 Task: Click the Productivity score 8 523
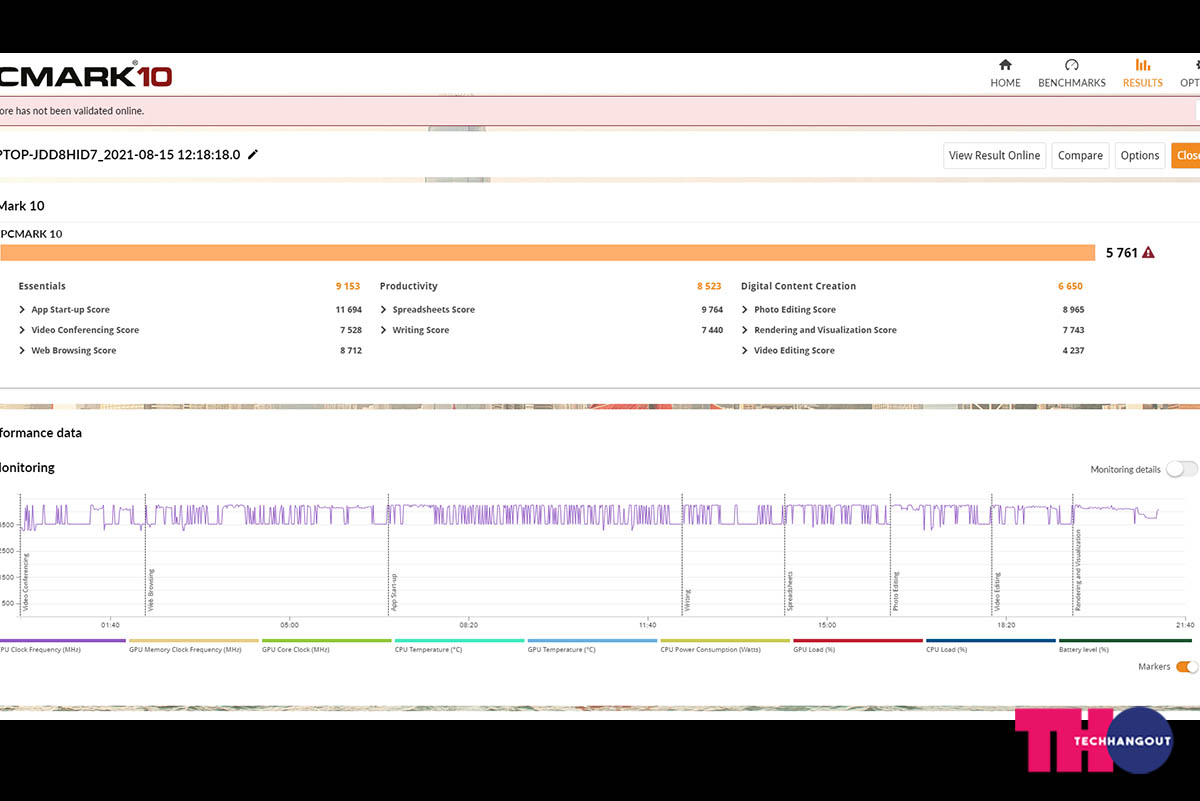(709, 286)
